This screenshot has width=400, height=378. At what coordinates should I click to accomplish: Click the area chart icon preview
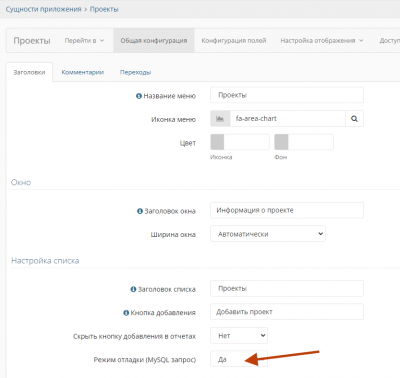(220, 119)
